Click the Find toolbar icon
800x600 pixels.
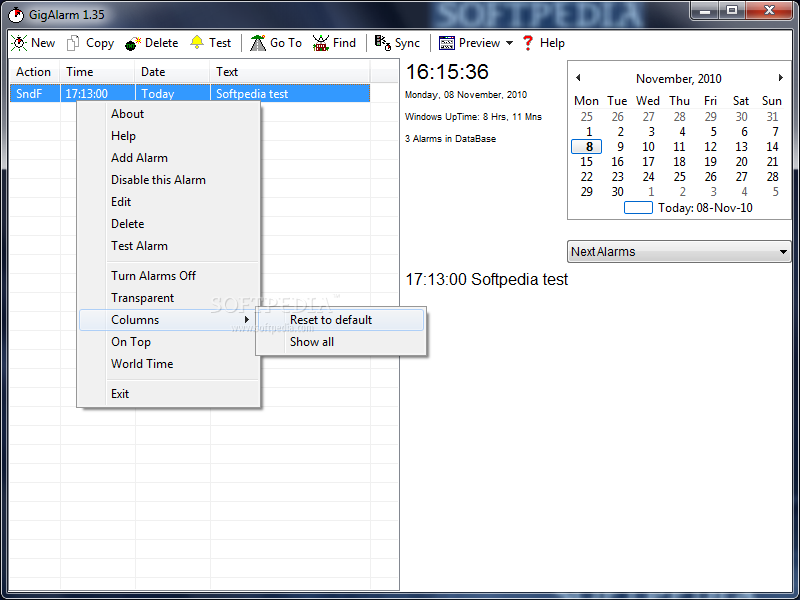click(320, 43)
